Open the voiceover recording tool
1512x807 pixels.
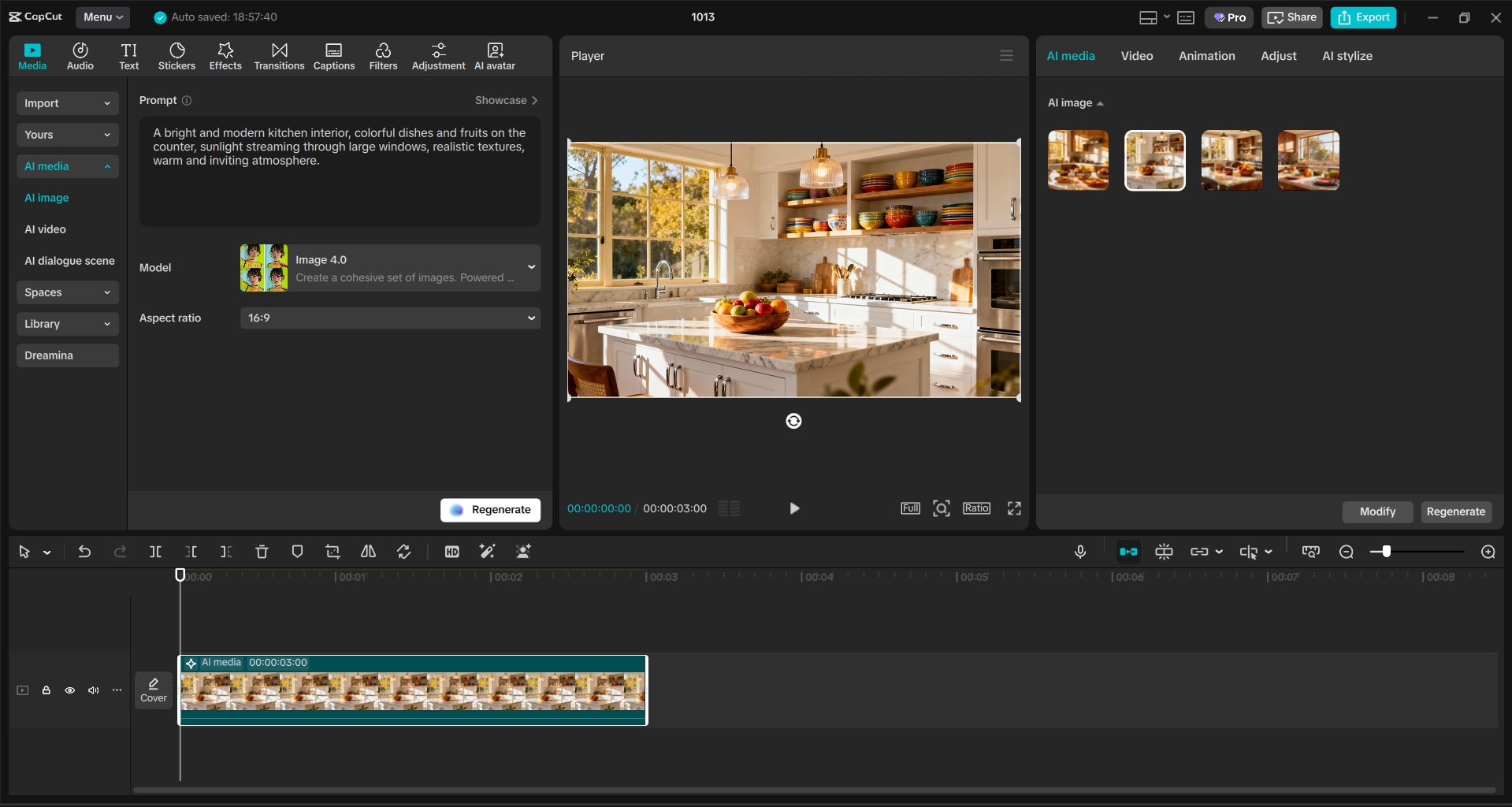[x=1080, y=552]
